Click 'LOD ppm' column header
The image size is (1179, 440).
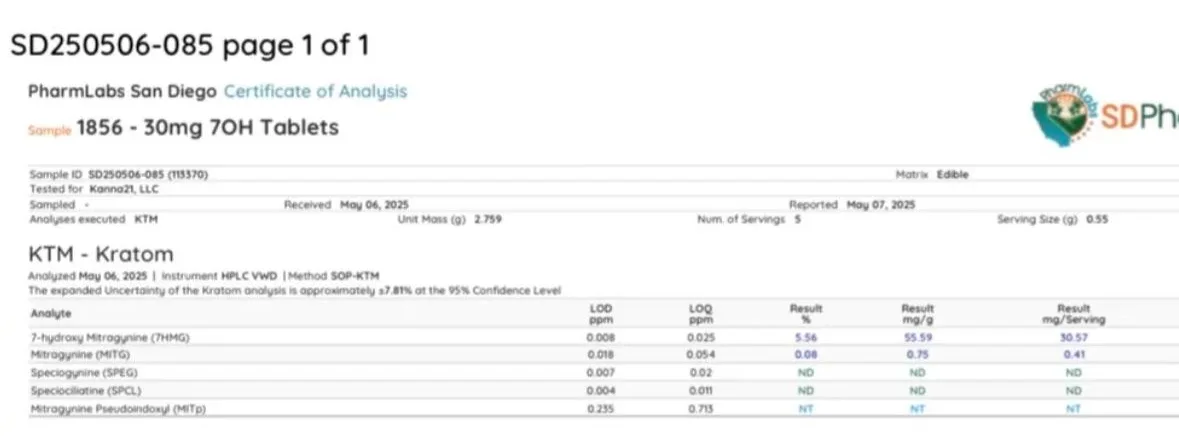(601, 314)
